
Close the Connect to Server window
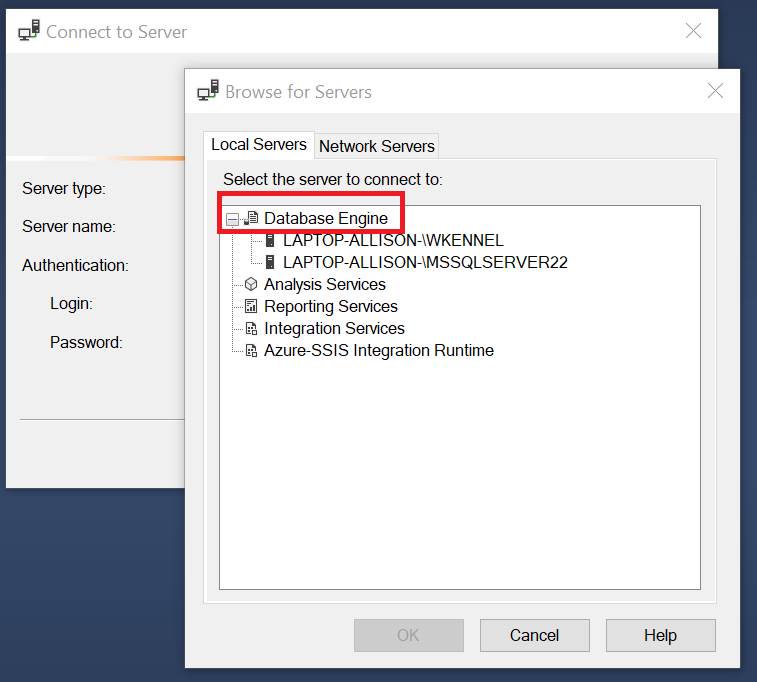coord(693,31)
